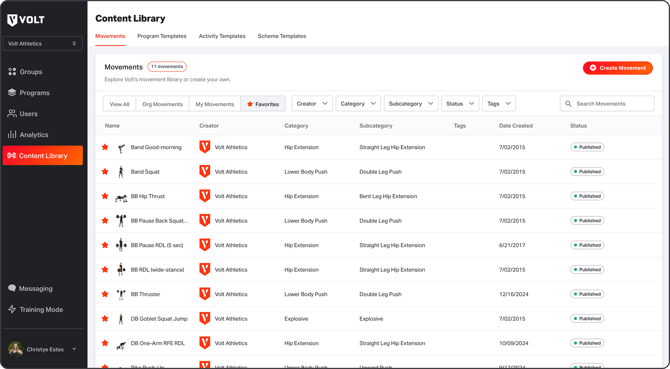Image resolution: width=670 pixels, height=369 pixels.
Task: Sort by Date Created column header
Action: 516,126
